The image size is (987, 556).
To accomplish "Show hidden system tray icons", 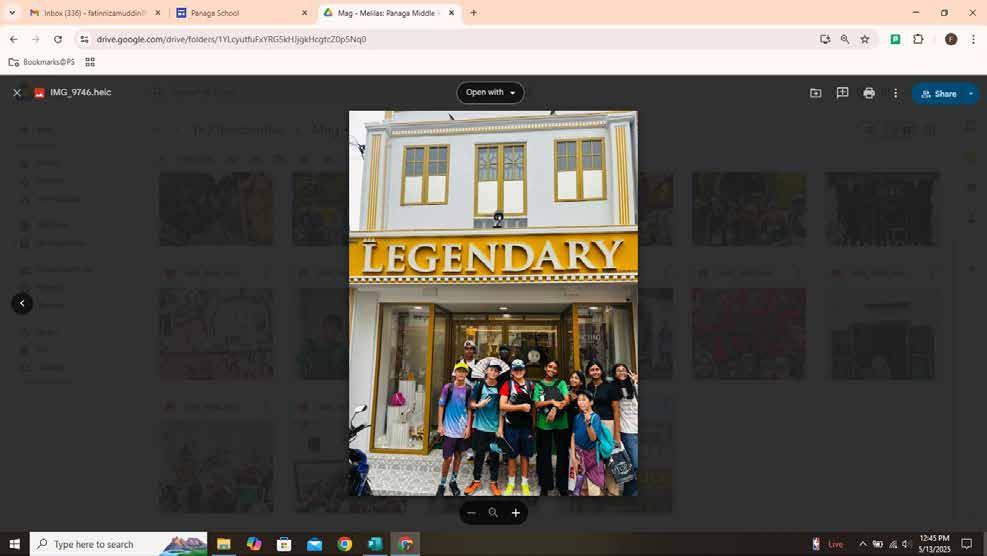I will coord(862,544).
